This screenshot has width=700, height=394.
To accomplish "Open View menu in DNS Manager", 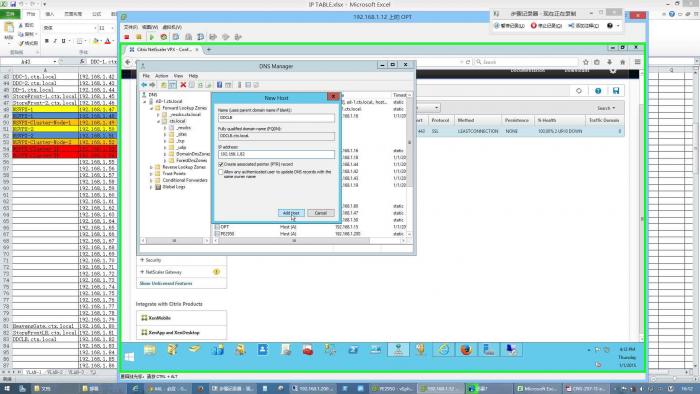I will tap(178, 76).
